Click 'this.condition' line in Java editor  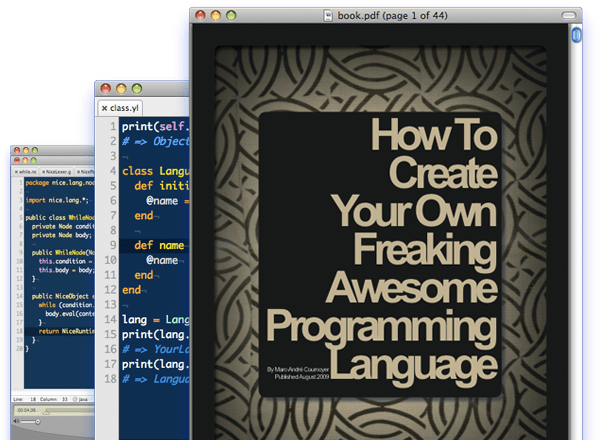(x=63, y=261)
